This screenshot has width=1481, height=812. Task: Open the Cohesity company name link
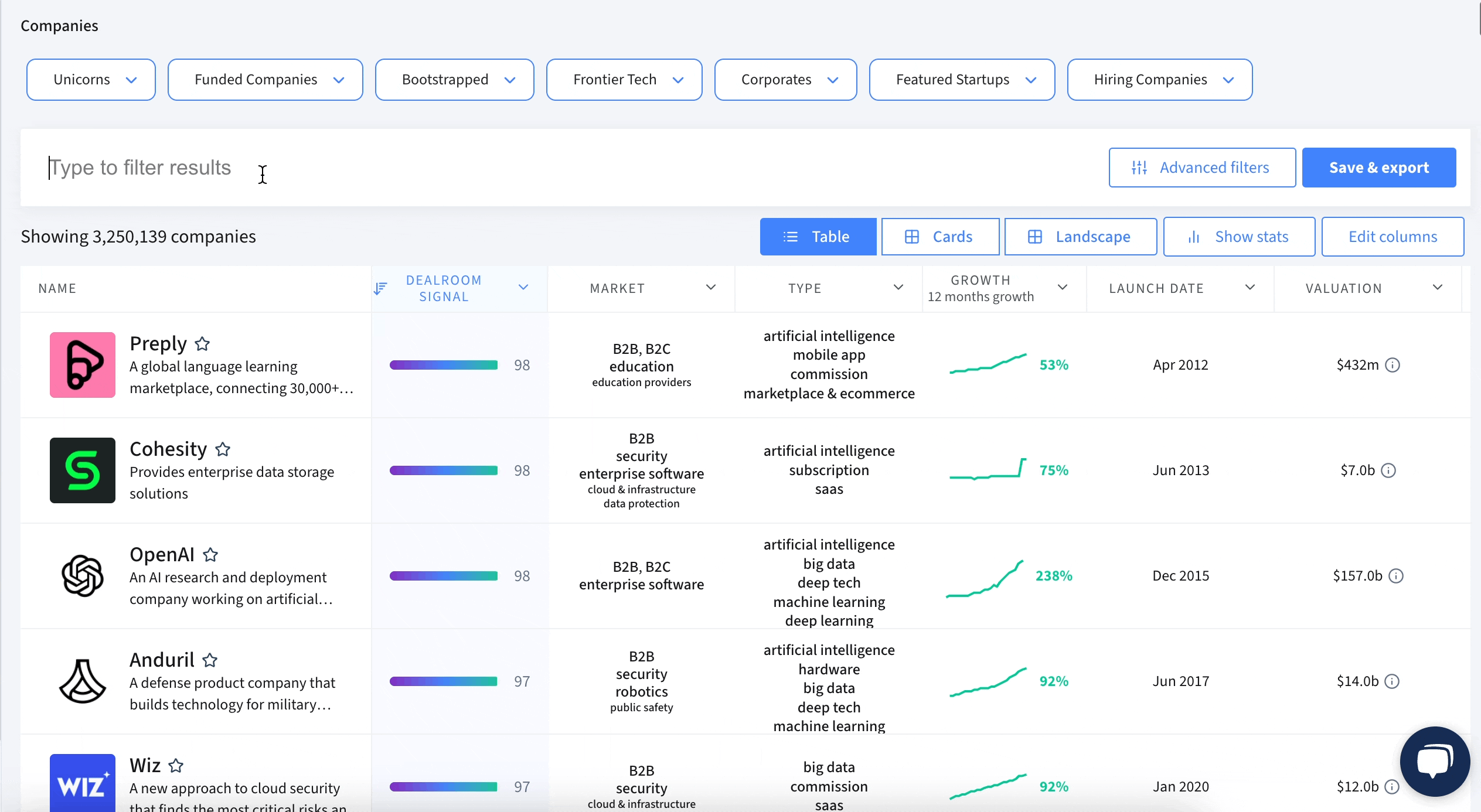[168, 449]
